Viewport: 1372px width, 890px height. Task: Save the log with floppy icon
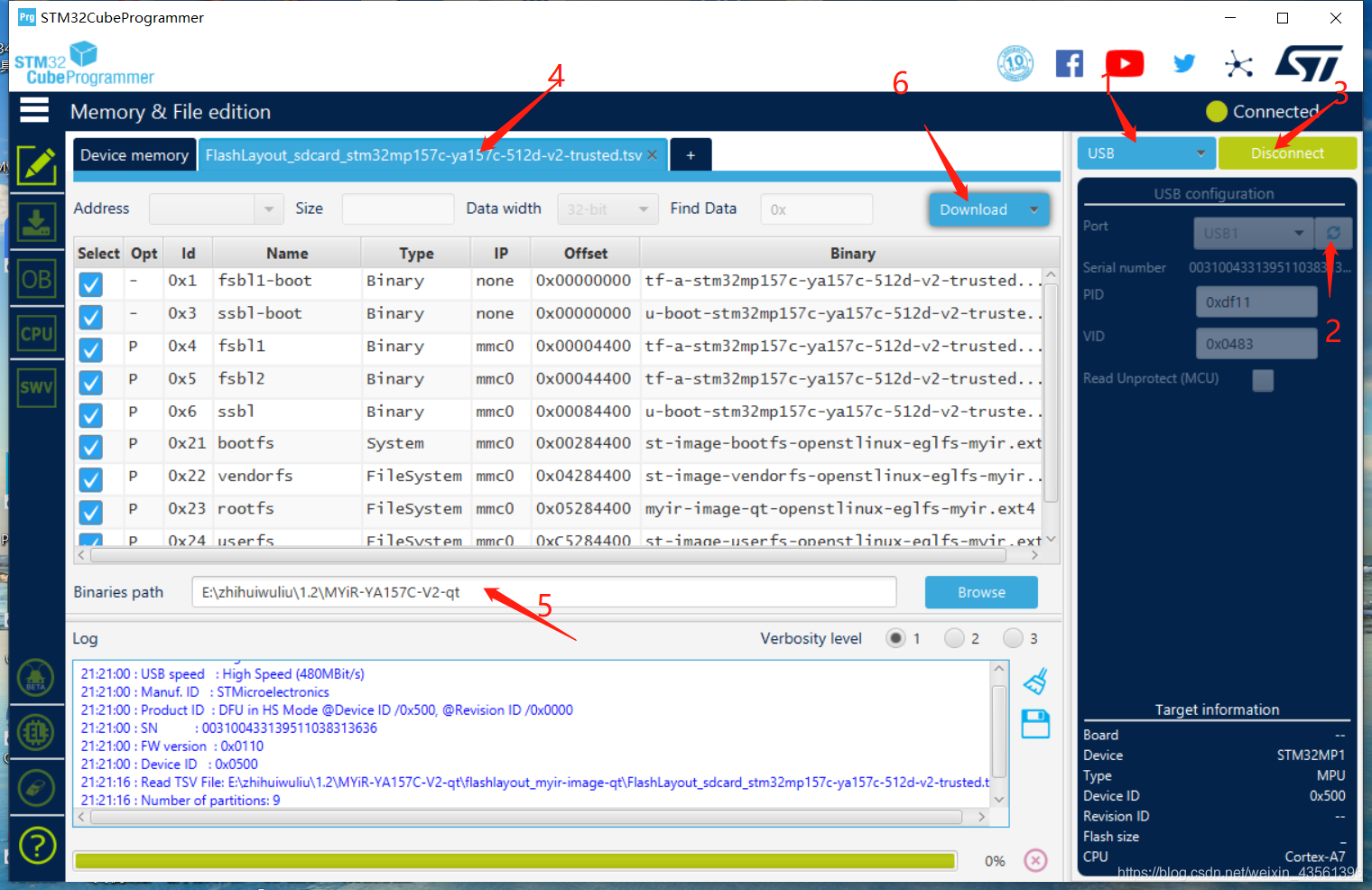(x=1035, y=724)
